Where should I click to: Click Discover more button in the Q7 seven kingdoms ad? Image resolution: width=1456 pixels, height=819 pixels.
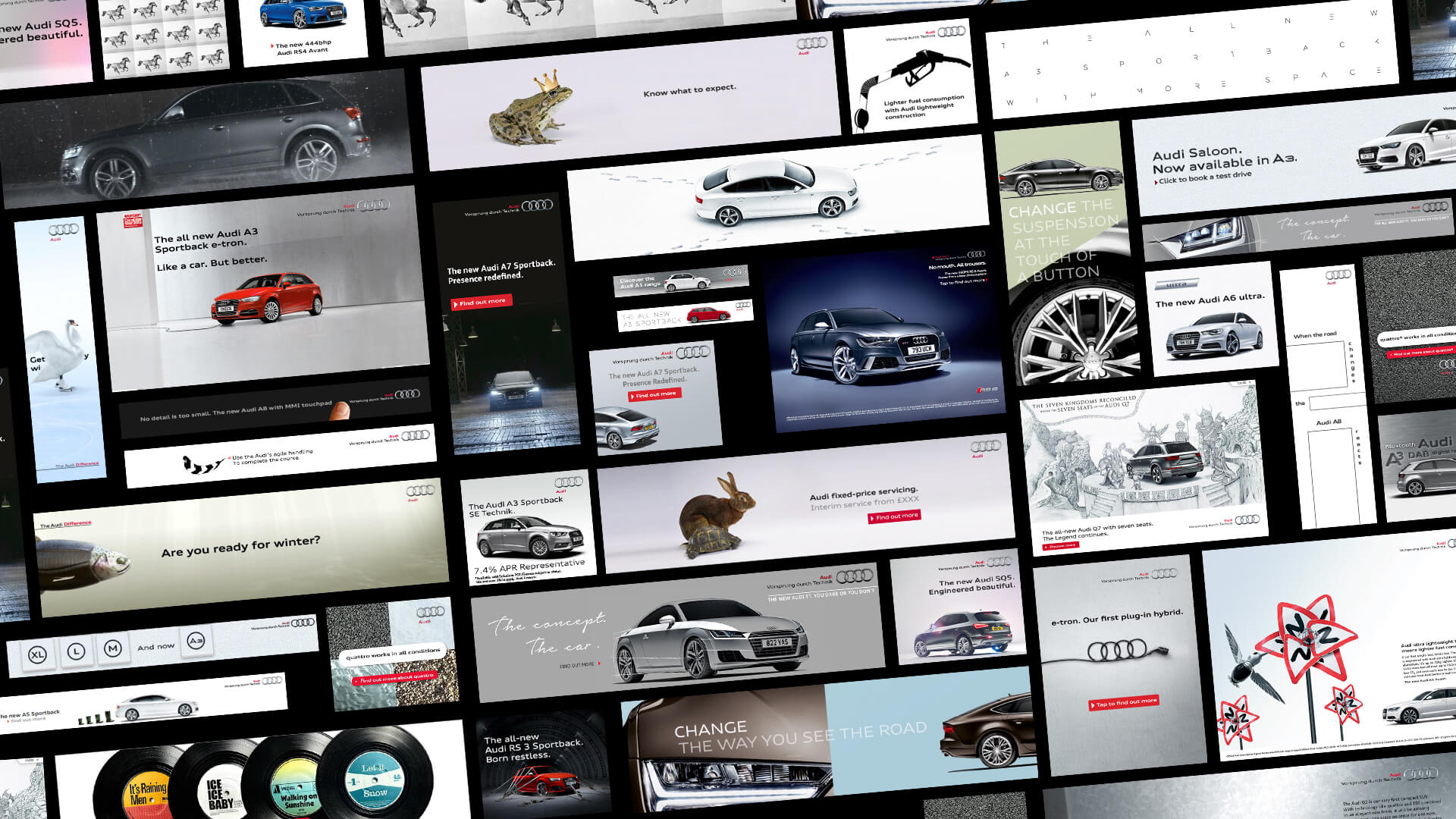(x=1060, y=545)
